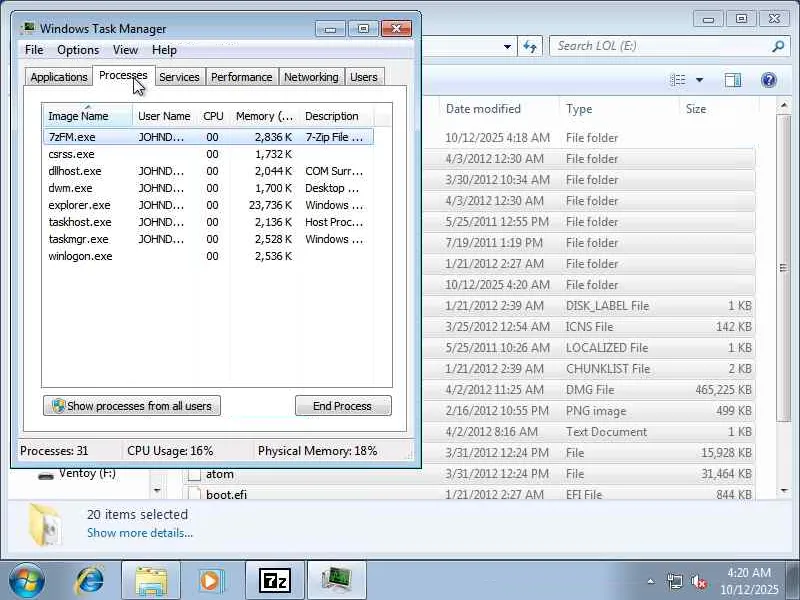Click the search magnifier icon in Explorer
The height and width of the screenshot is (600, 800).
point(778,46)
